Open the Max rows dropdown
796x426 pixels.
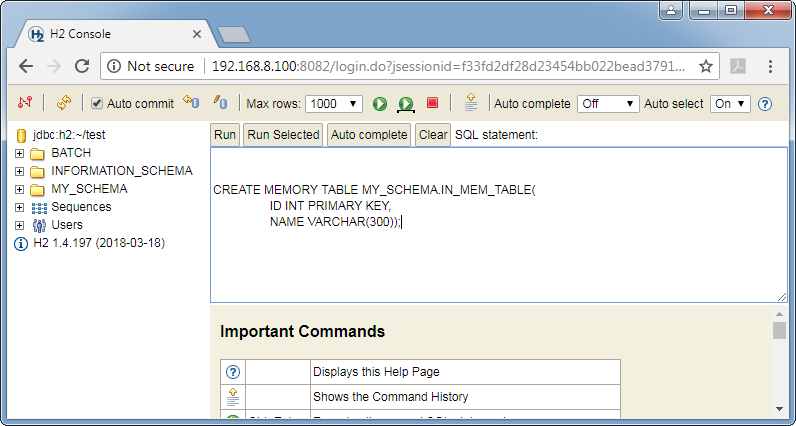tap(334, 104)
